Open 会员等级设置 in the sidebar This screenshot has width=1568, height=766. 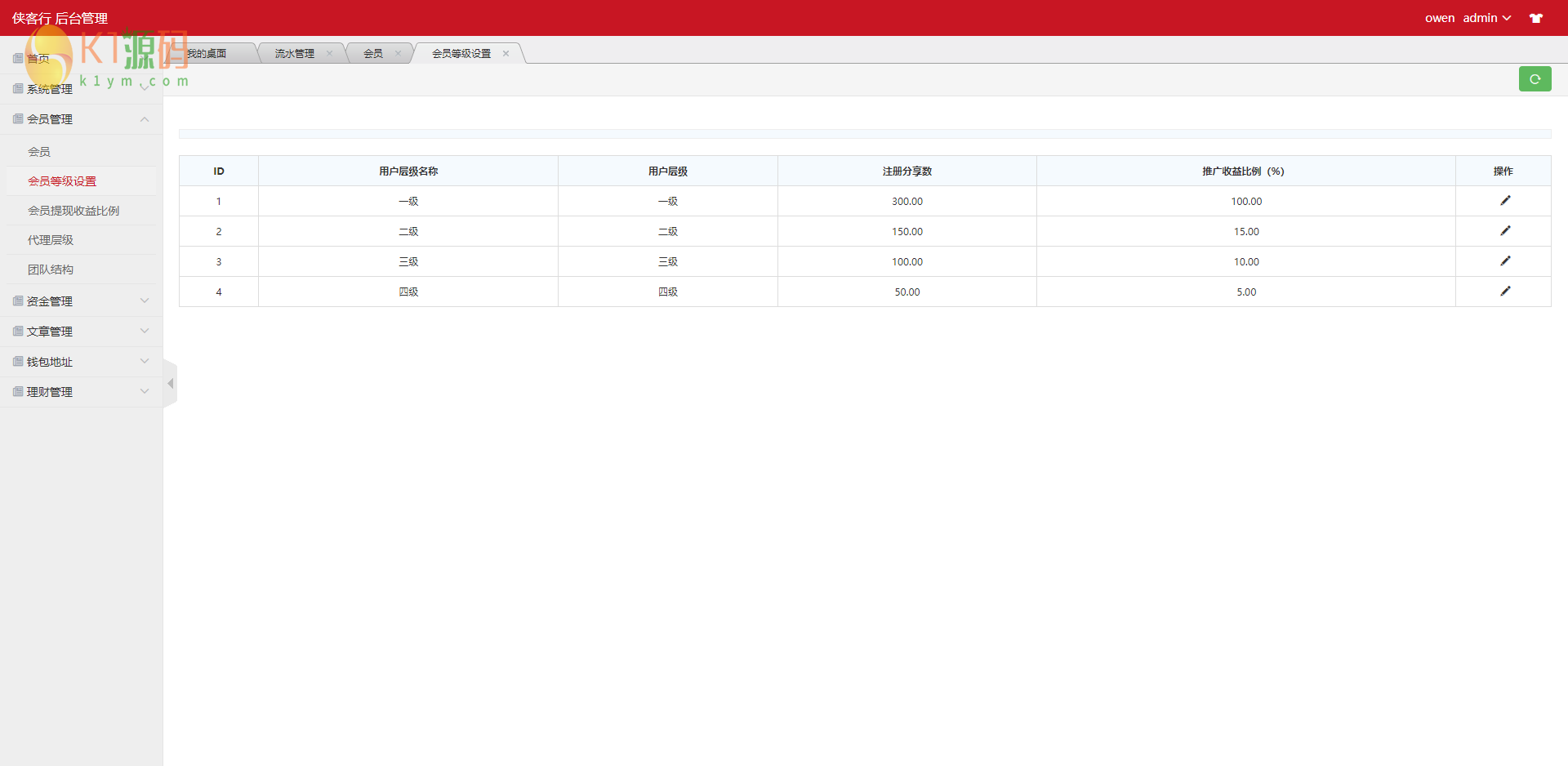pos(62,181)
